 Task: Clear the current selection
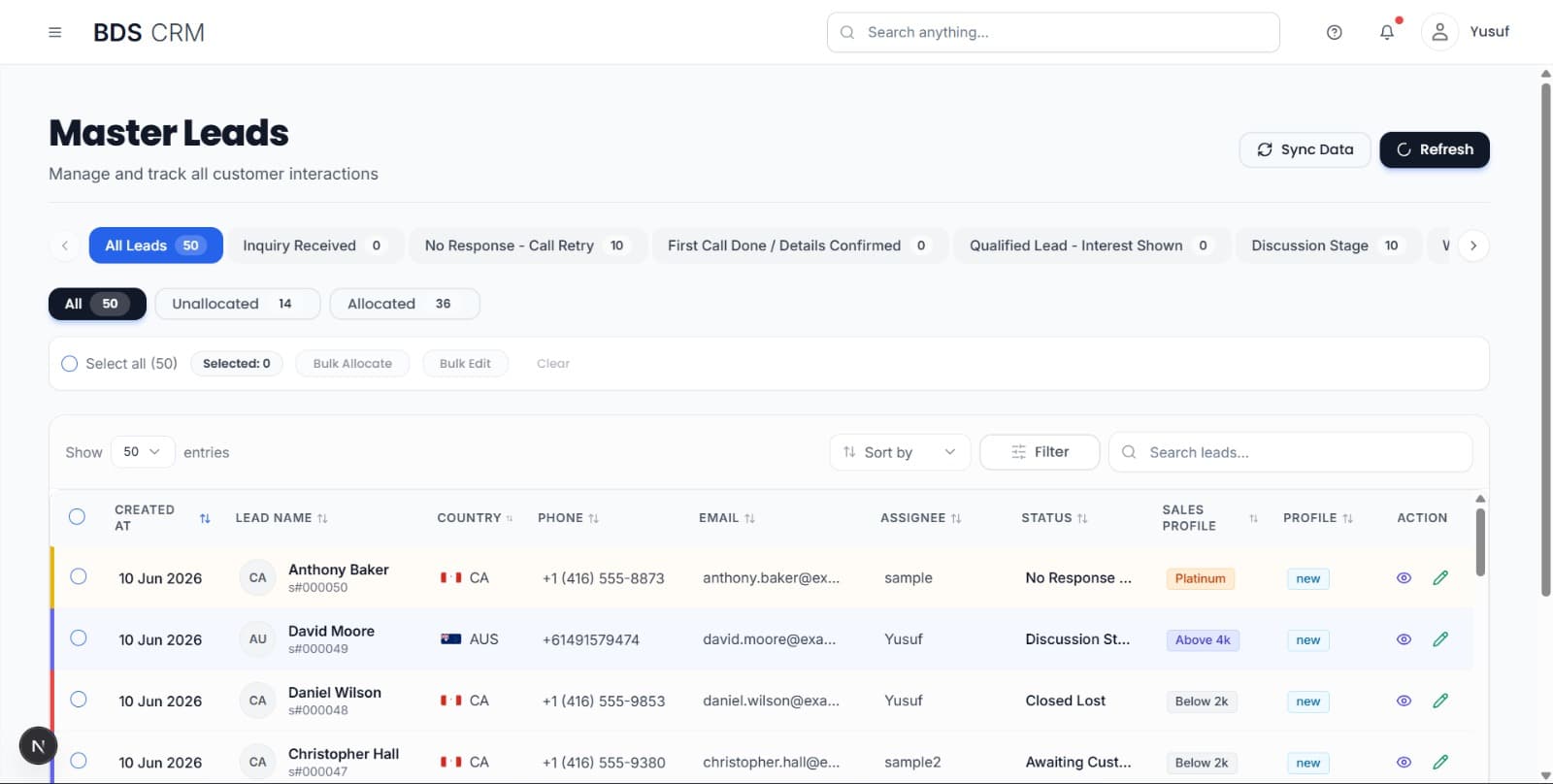tap(553, 364)
